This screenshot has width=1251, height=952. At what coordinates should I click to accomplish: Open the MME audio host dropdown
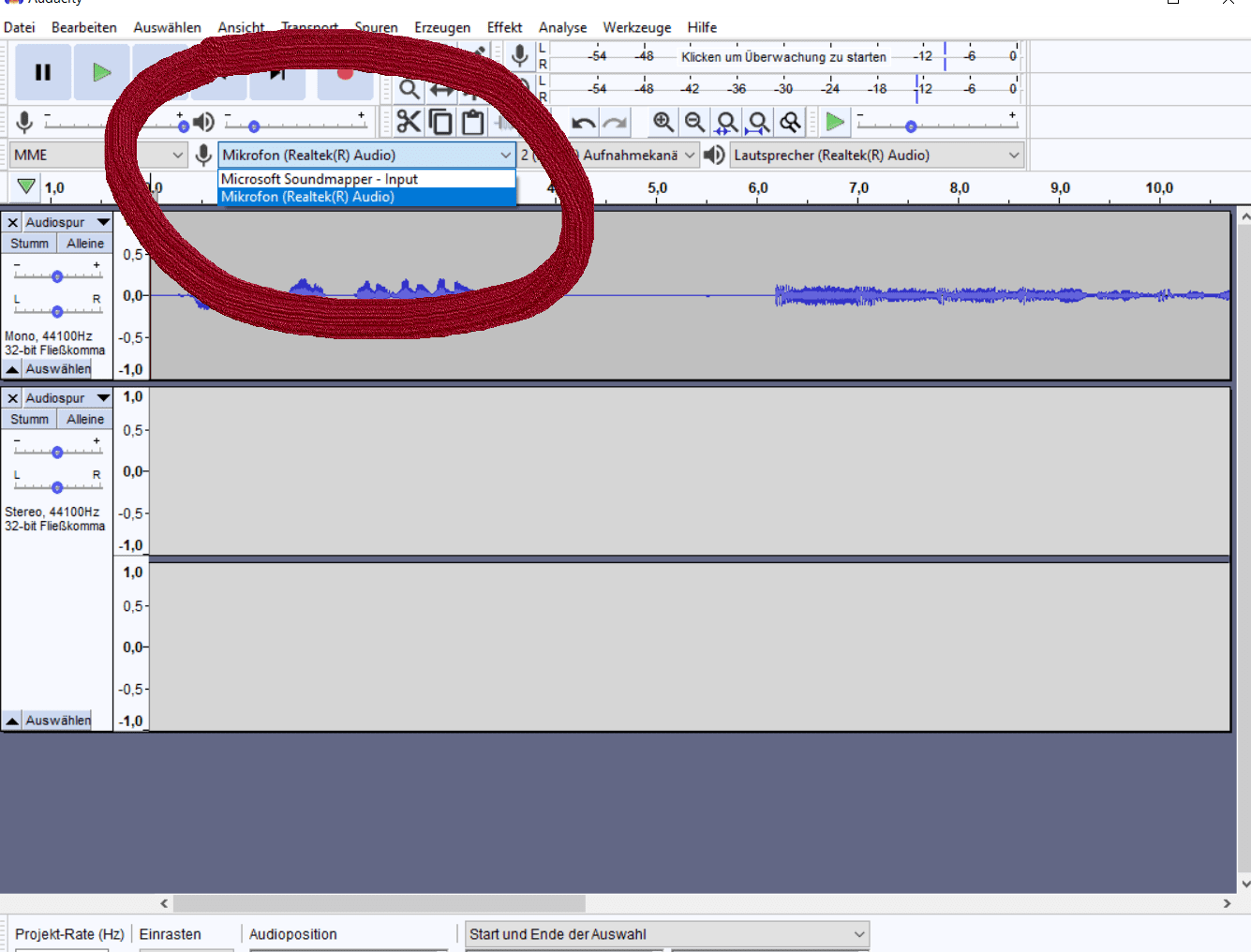click(98, 155)
